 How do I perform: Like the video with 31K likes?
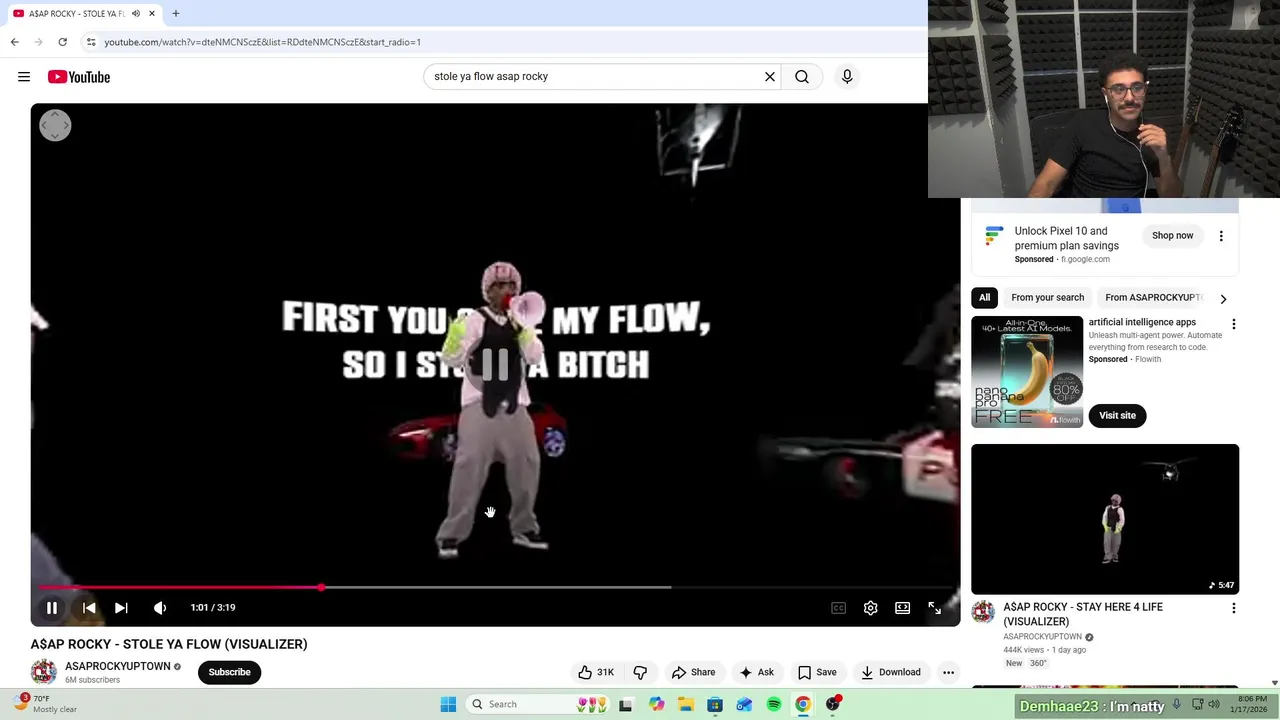pyautogui.click(x=596, y=672)
